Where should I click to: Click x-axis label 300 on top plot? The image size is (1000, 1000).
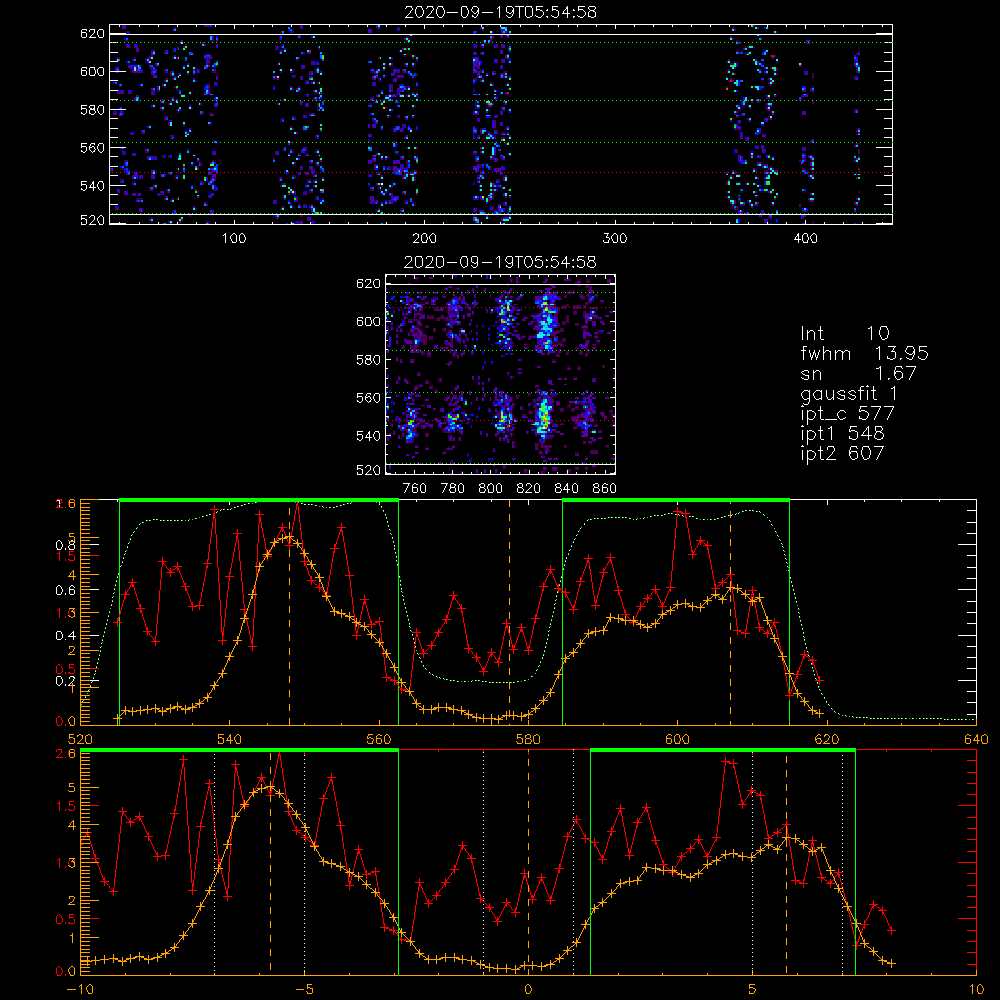(614, 239)
